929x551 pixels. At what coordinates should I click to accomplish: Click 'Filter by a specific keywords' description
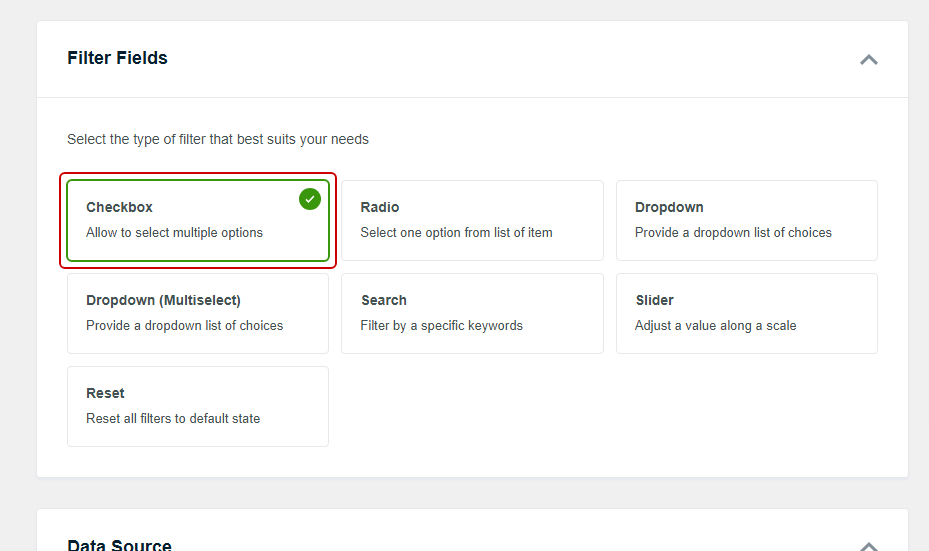pos(441,325)
